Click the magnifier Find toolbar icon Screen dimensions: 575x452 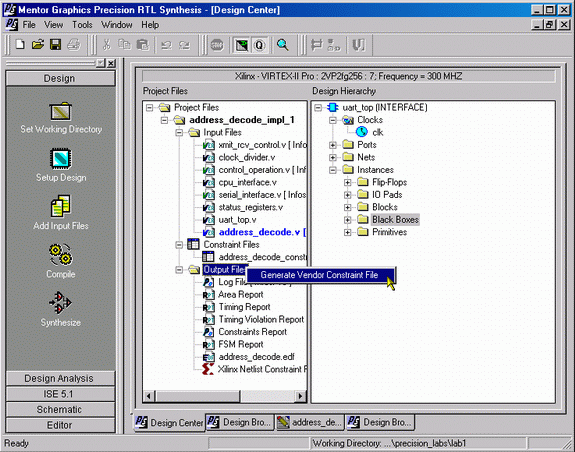coord(283,45)
